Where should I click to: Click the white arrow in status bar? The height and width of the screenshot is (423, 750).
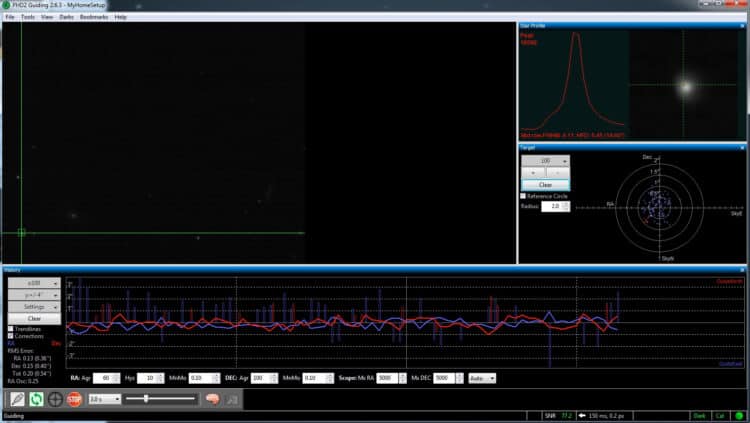582,416
